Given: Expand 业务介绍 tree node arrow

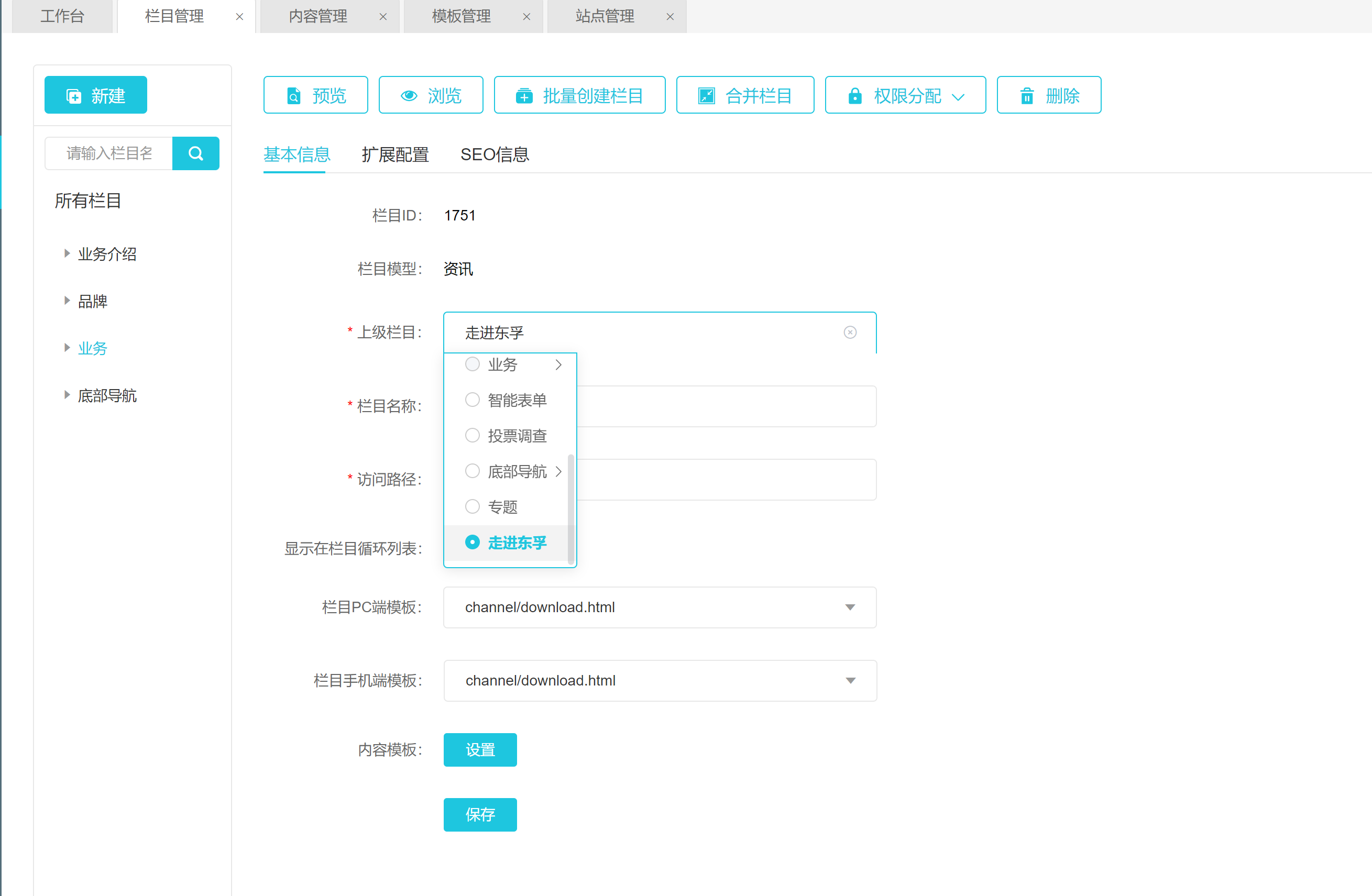Looking at the screenshot, I should [x=67, y=253].
